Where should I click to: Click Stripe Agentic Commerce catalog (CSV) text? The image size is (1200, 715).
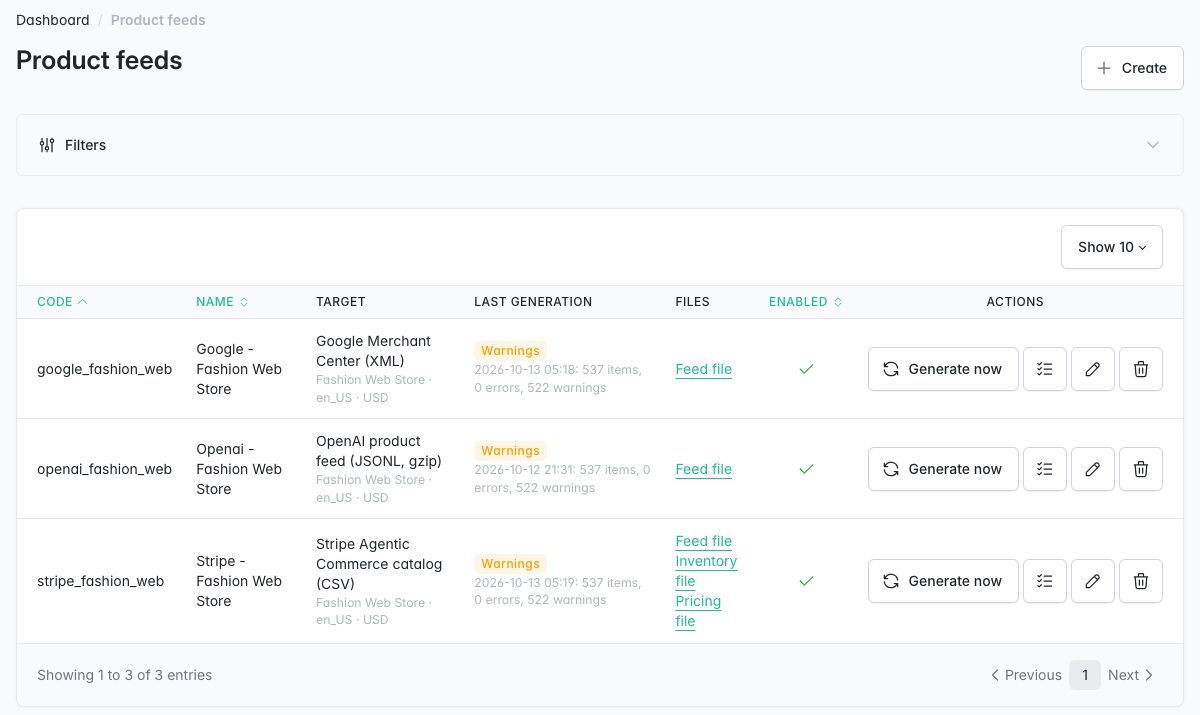pos(379,564)
